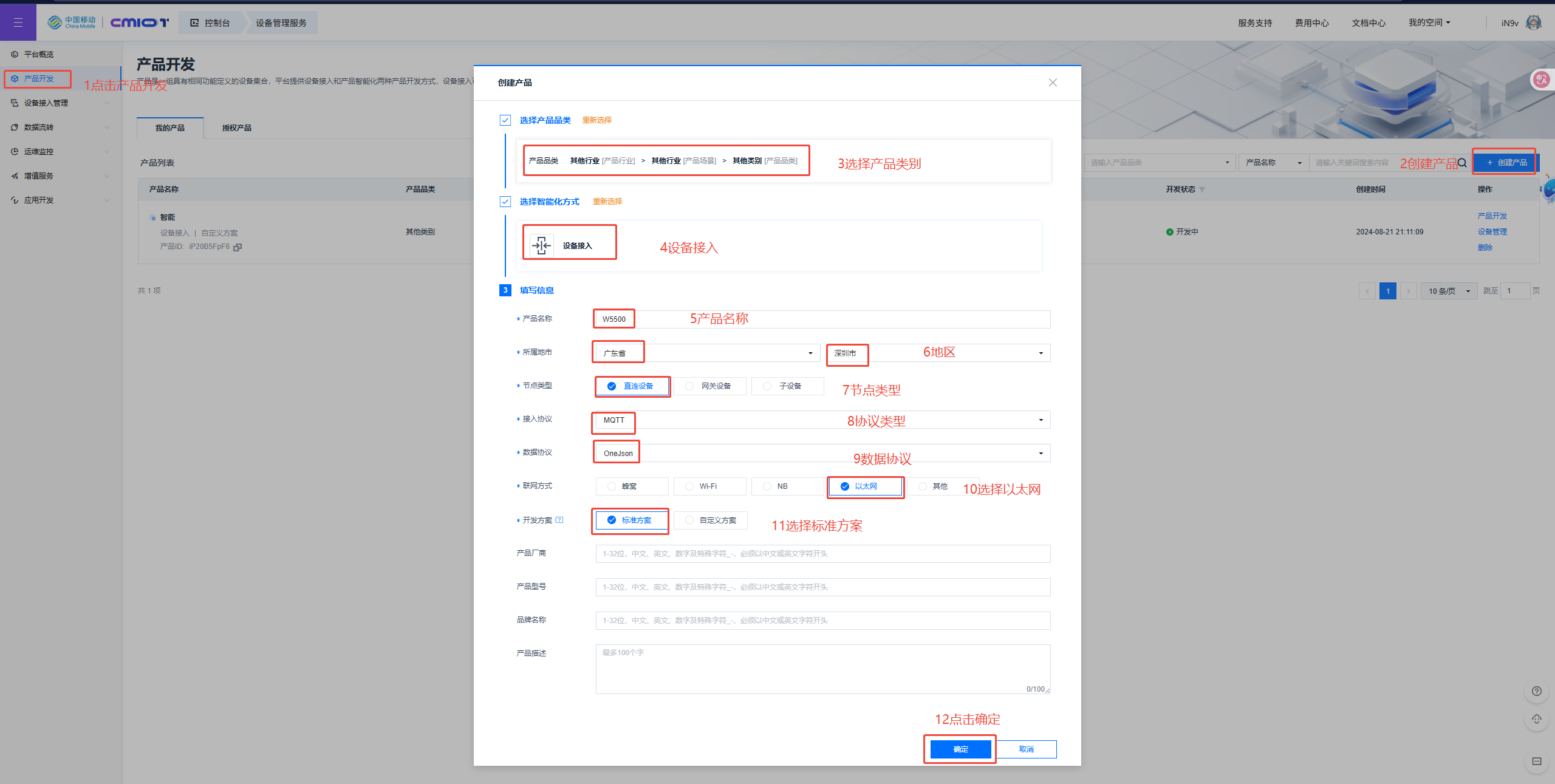Open the data protocol OneJson dropdown
The height and width of the screenshot is (784, 1555).
pos(1040,454)
